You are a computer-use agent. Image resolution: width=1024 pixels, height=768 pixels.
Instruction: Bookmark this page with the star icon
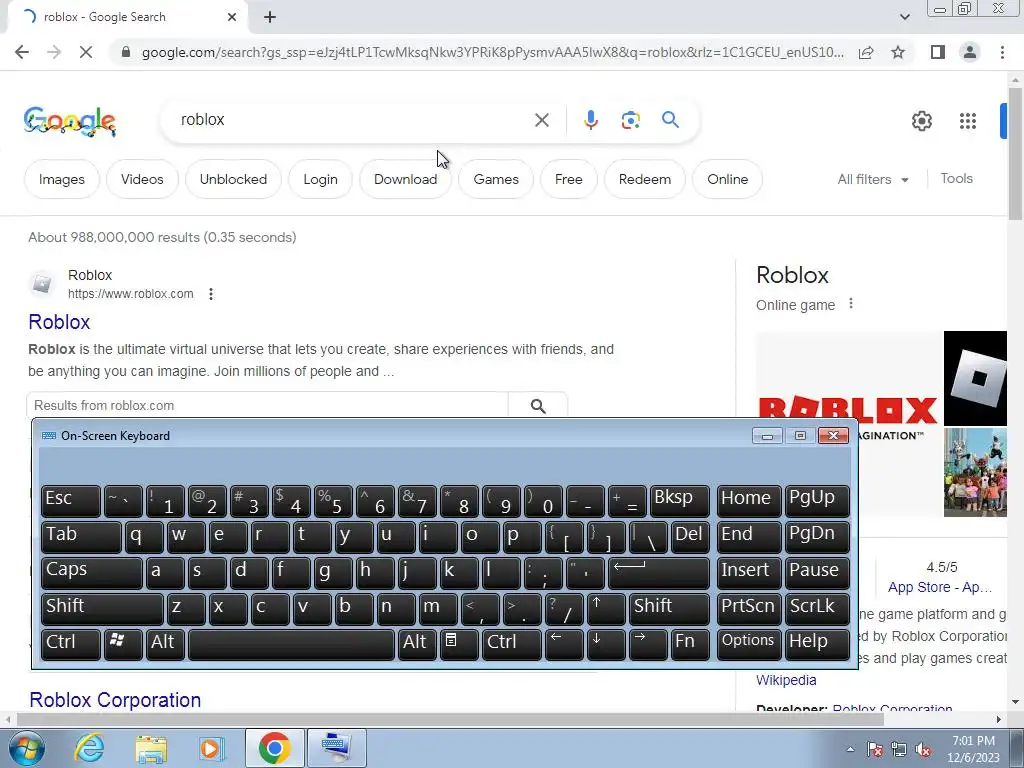[x=898, y=52]
